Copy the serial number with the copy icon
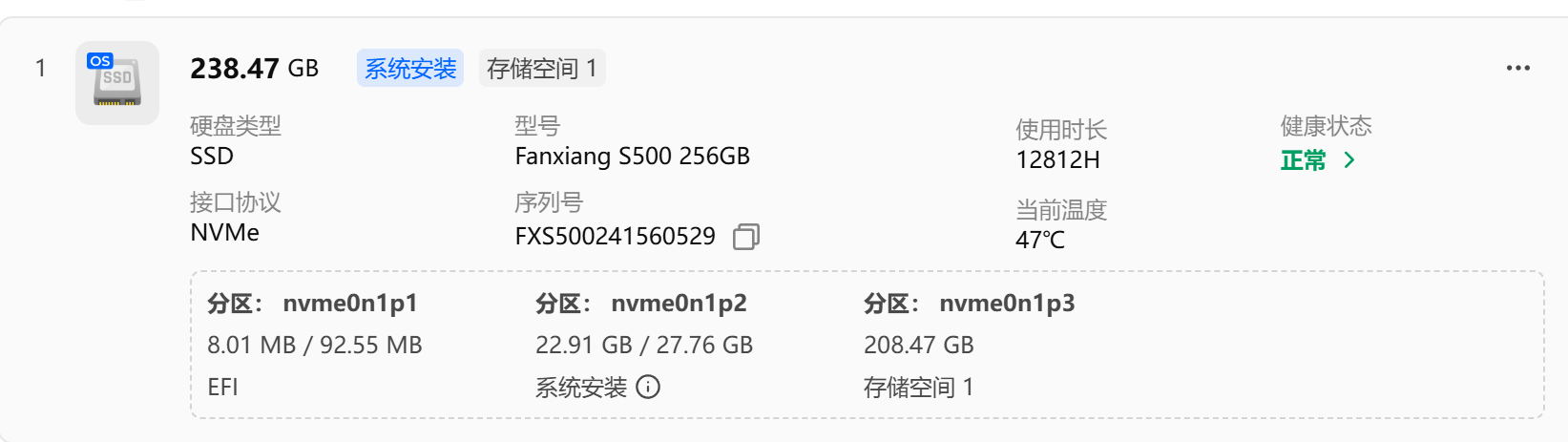Image resolution: width=1568 pixels, height=442 pixels. pyautogui.click(x=746, y=237)
